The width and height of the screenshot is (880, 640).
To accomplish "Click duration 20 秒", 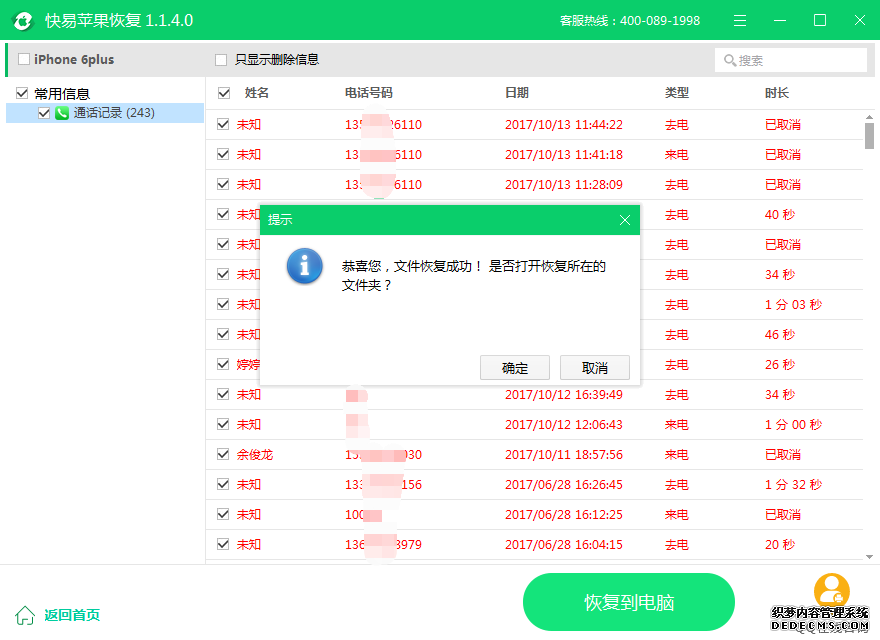I will point(780,545).
